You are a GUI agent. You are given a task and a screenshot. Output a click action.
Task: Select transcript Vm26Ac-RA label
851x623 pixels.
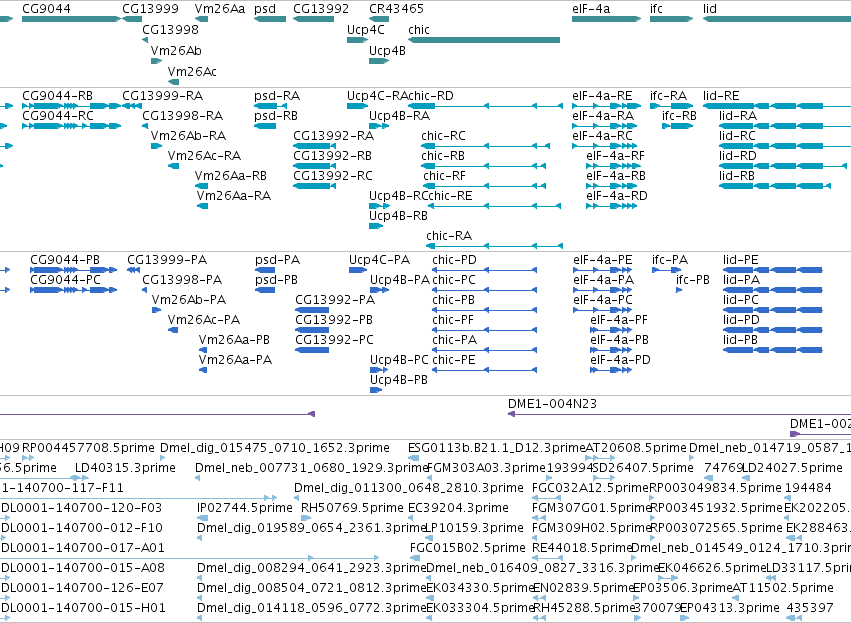pyautogui.click(x=204, y=156)
